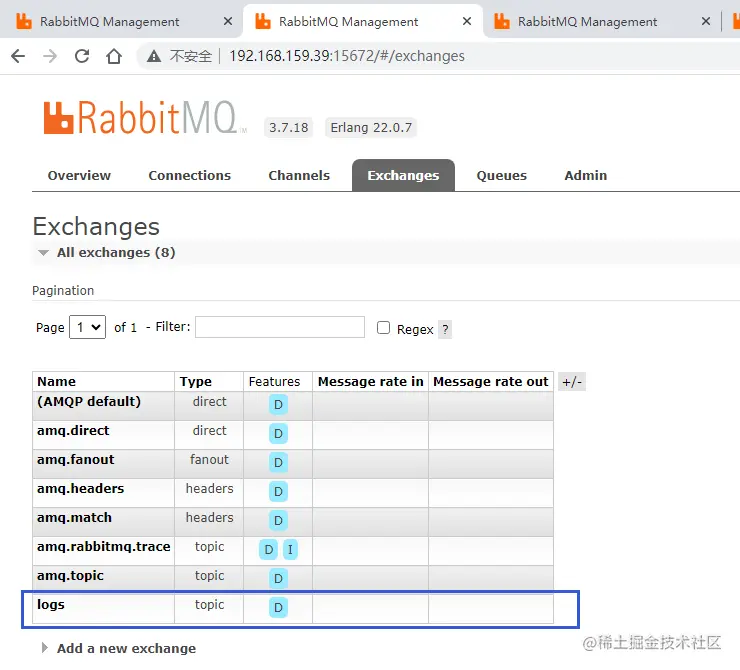This screenshot has width=740, height=670.
Task: Open the Channels tab
Action: point(299,176)
